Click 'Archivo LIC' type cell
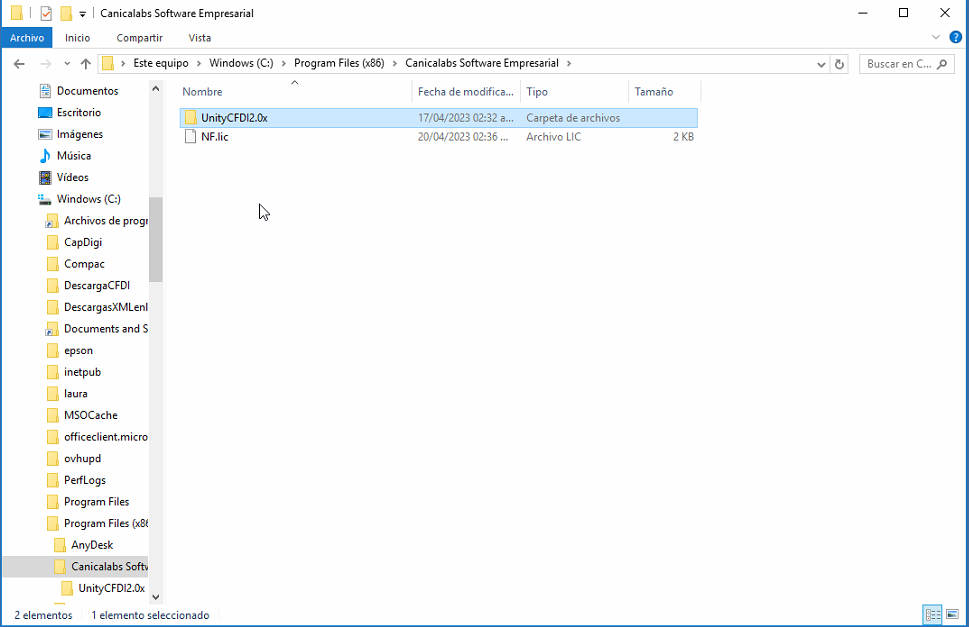969x627 pixels. coord(553,137)
